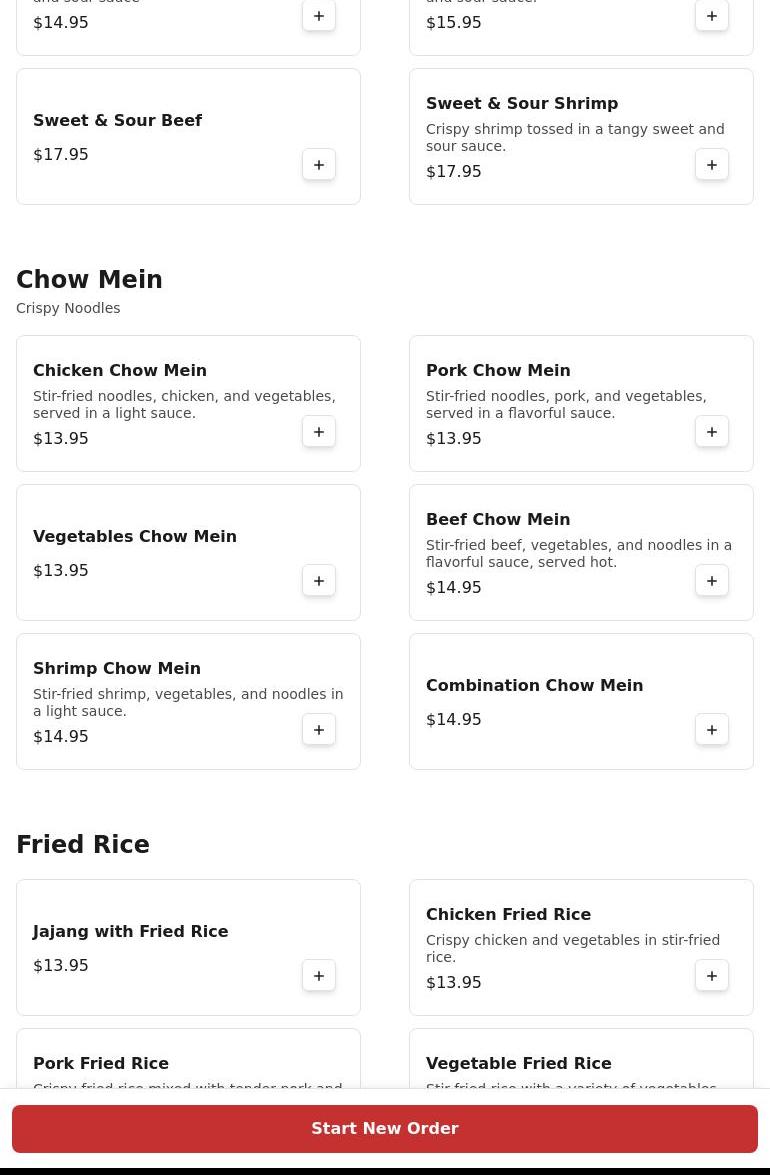Add Pork Chow Mein using plus icon
The width and height of the screenshot is (770, 1175).
click(x=712, y=432)
